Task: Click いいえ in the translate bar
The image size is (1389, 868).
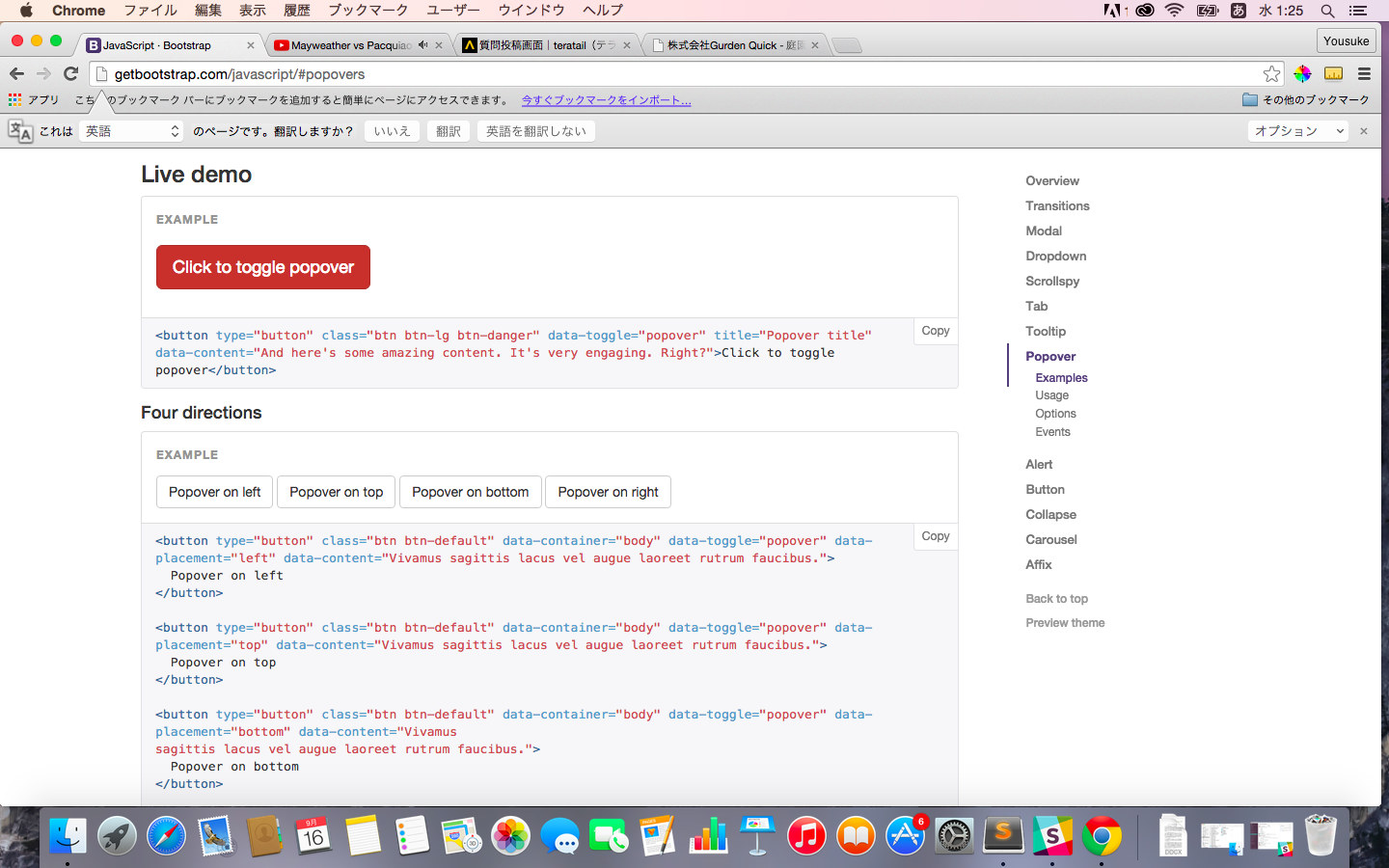Action: 392,131
